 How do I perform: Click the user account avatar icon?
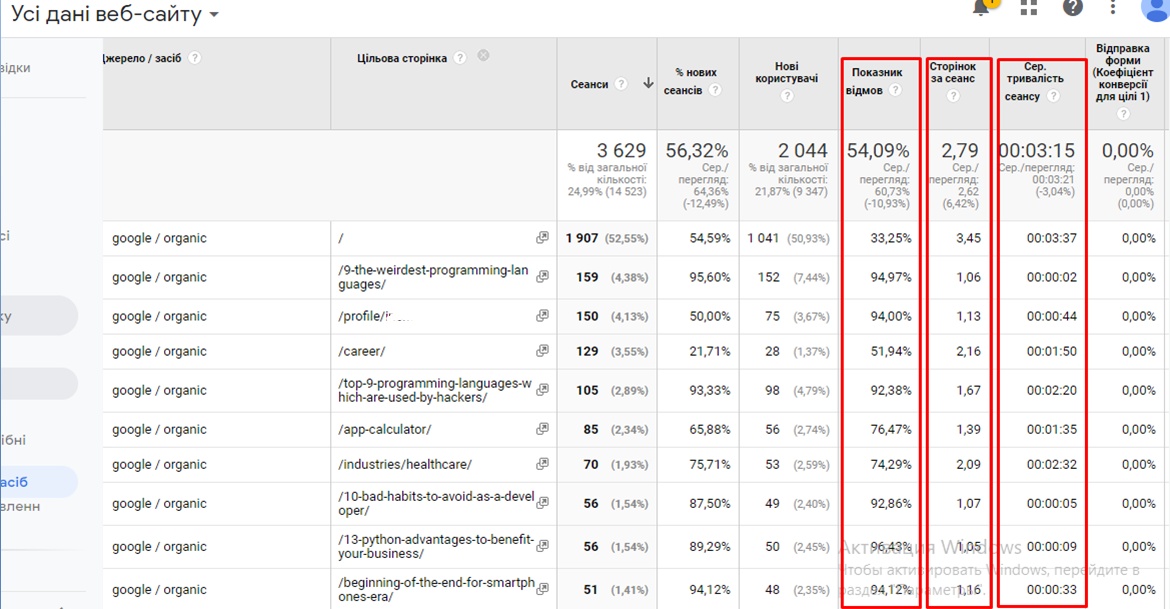tap(1153, 11)
